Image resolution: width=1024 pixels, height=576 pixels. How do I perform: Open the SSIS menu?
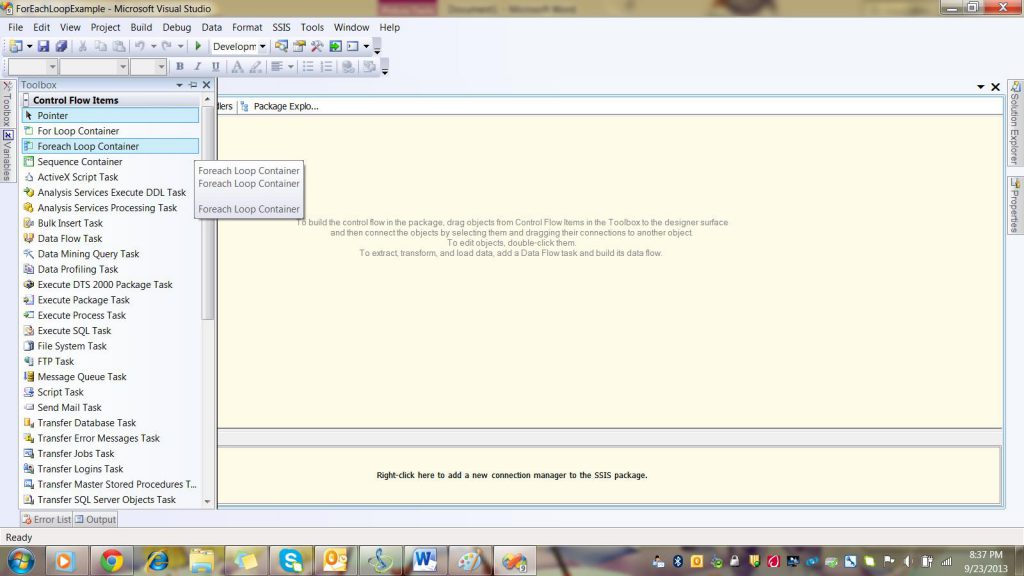283,27
